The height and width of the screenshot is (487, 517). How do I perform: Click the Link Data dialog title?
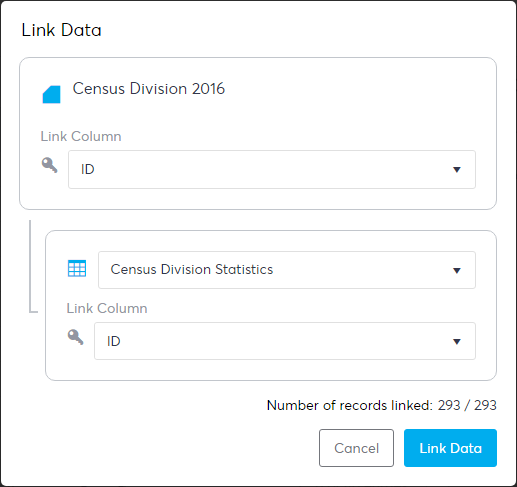coord(61,30)
